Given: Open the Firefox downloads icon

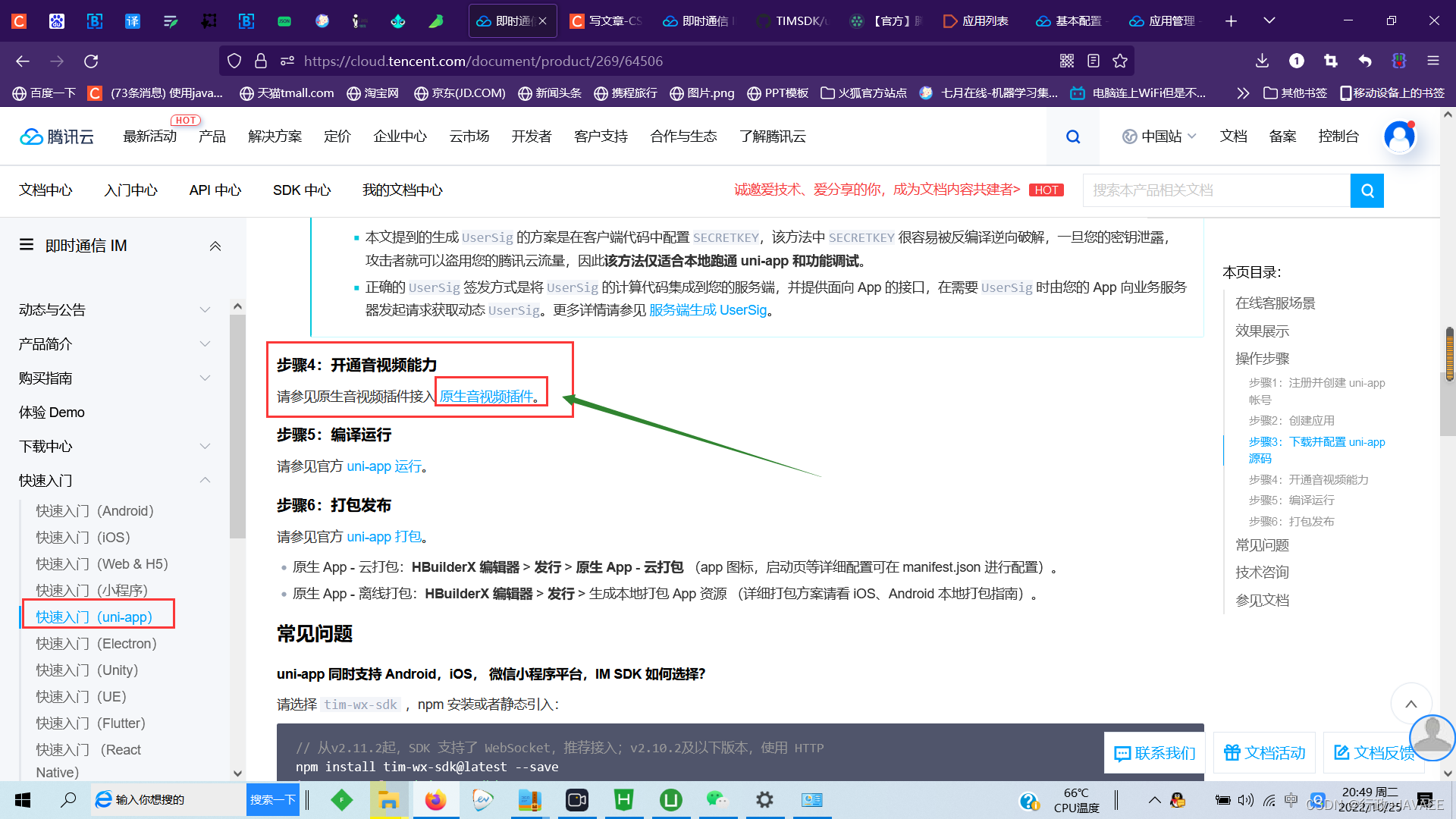Looking at the screenshot, I should [1262, 61].
